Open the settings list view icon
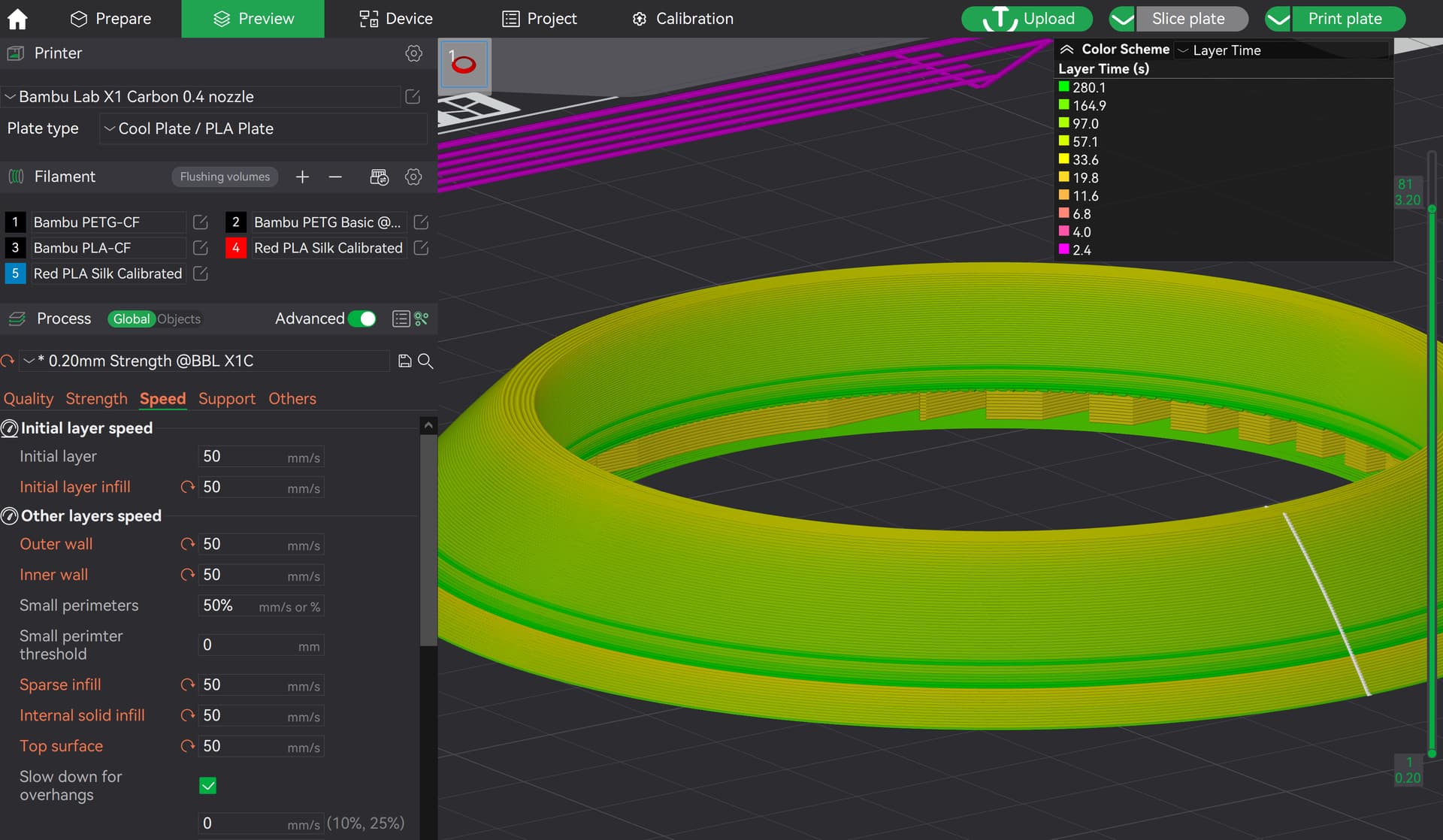 (401, 319)
